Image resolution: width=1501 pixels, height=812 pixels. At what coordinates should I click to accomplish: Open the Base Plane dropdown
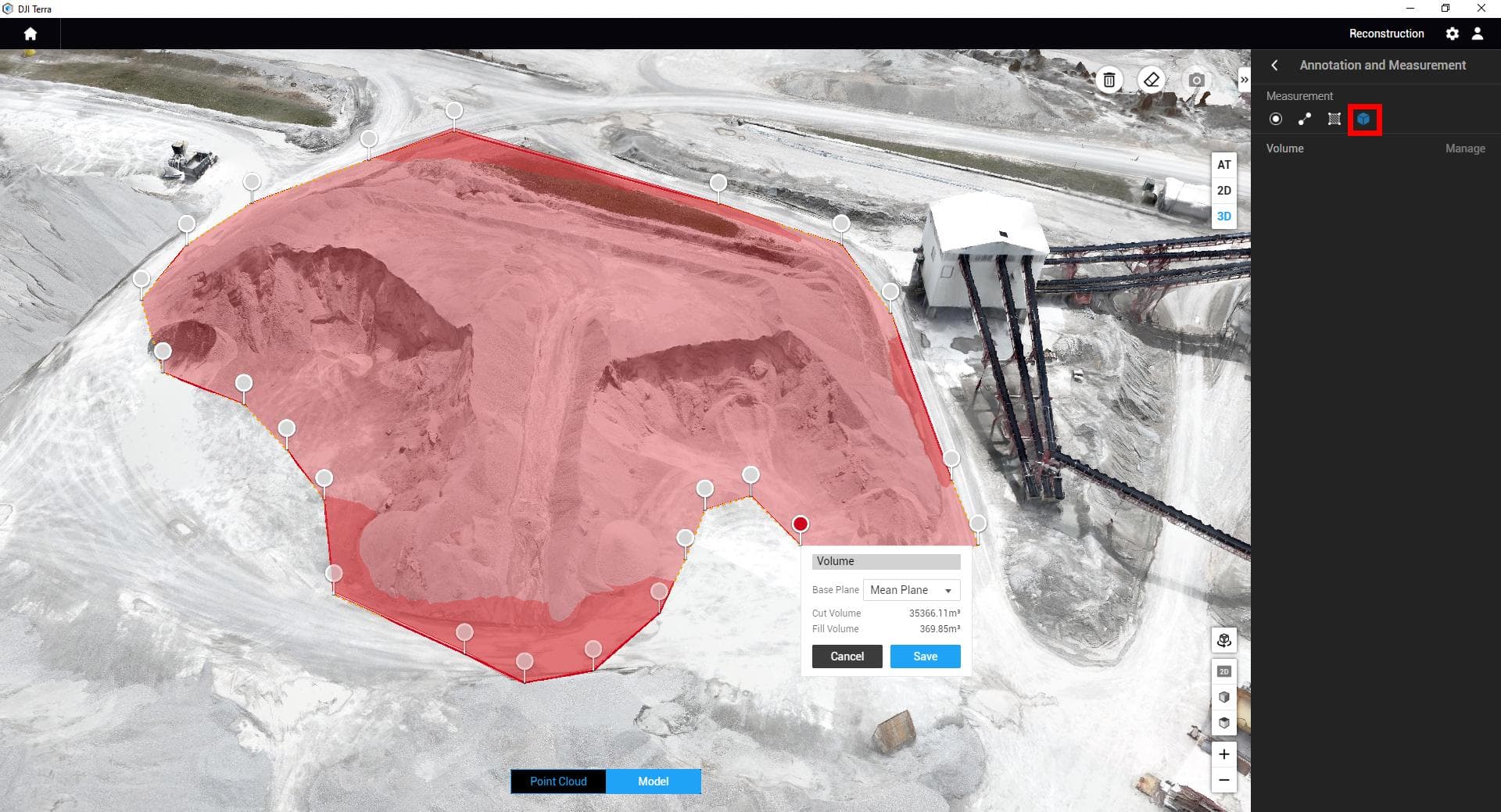click(911, 590)
